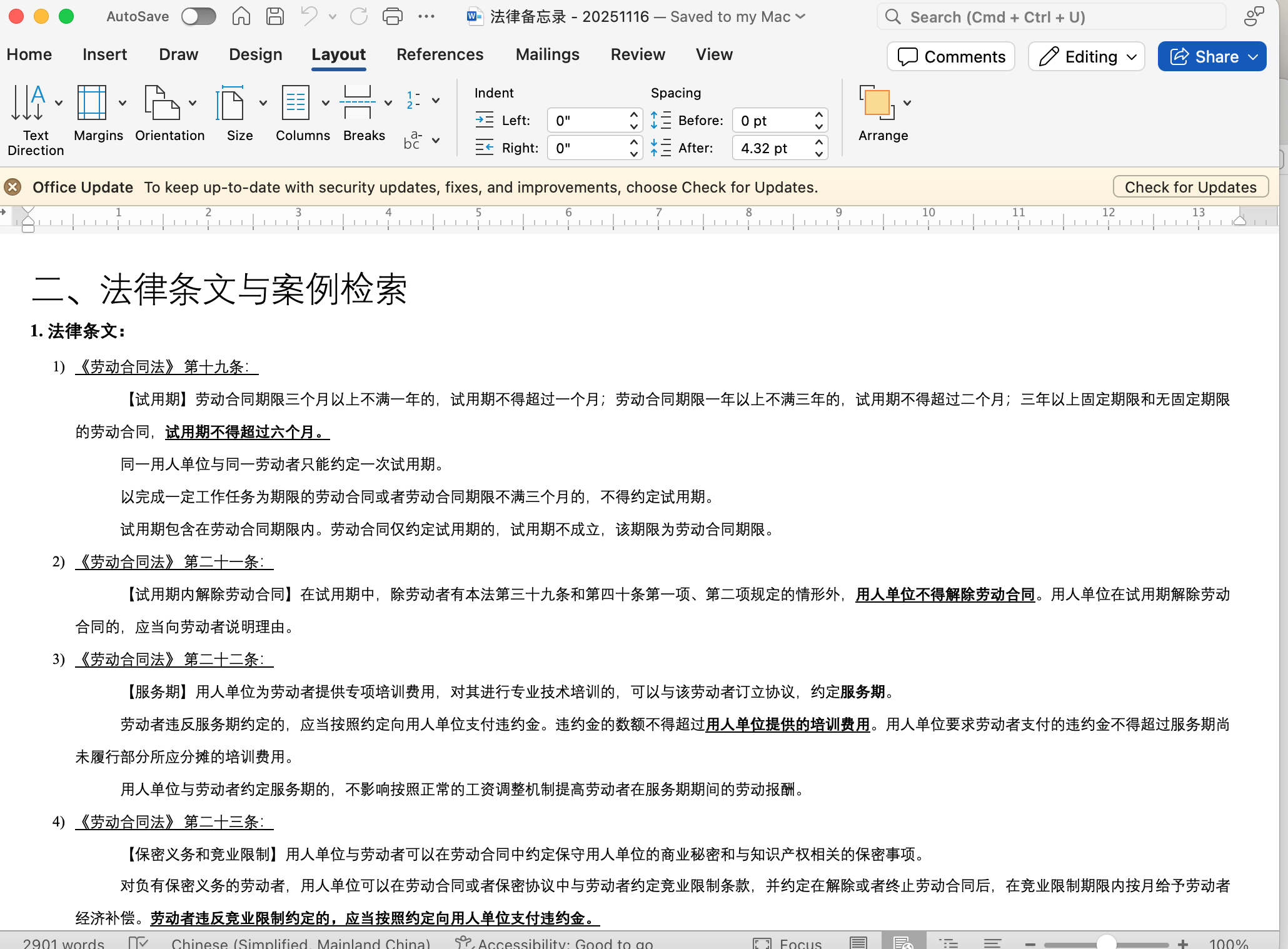The image size is (1288, 949).
Task: Click the zoom out minus button
Action: pos(1030,943)
